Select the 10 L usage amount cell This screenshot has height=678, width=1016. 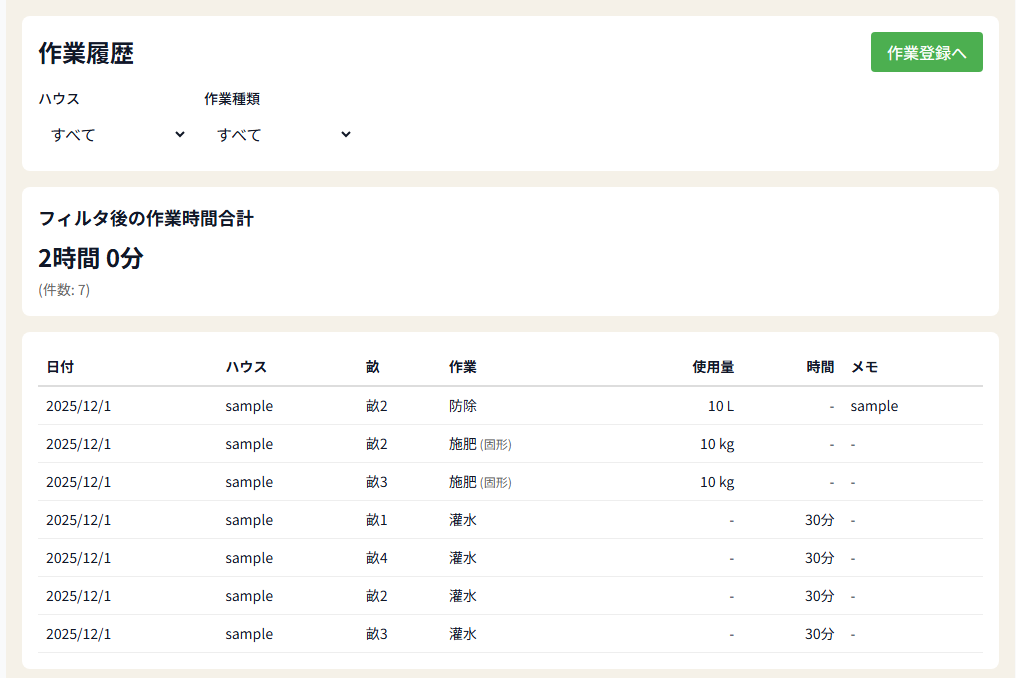click(x=720, y=406)
